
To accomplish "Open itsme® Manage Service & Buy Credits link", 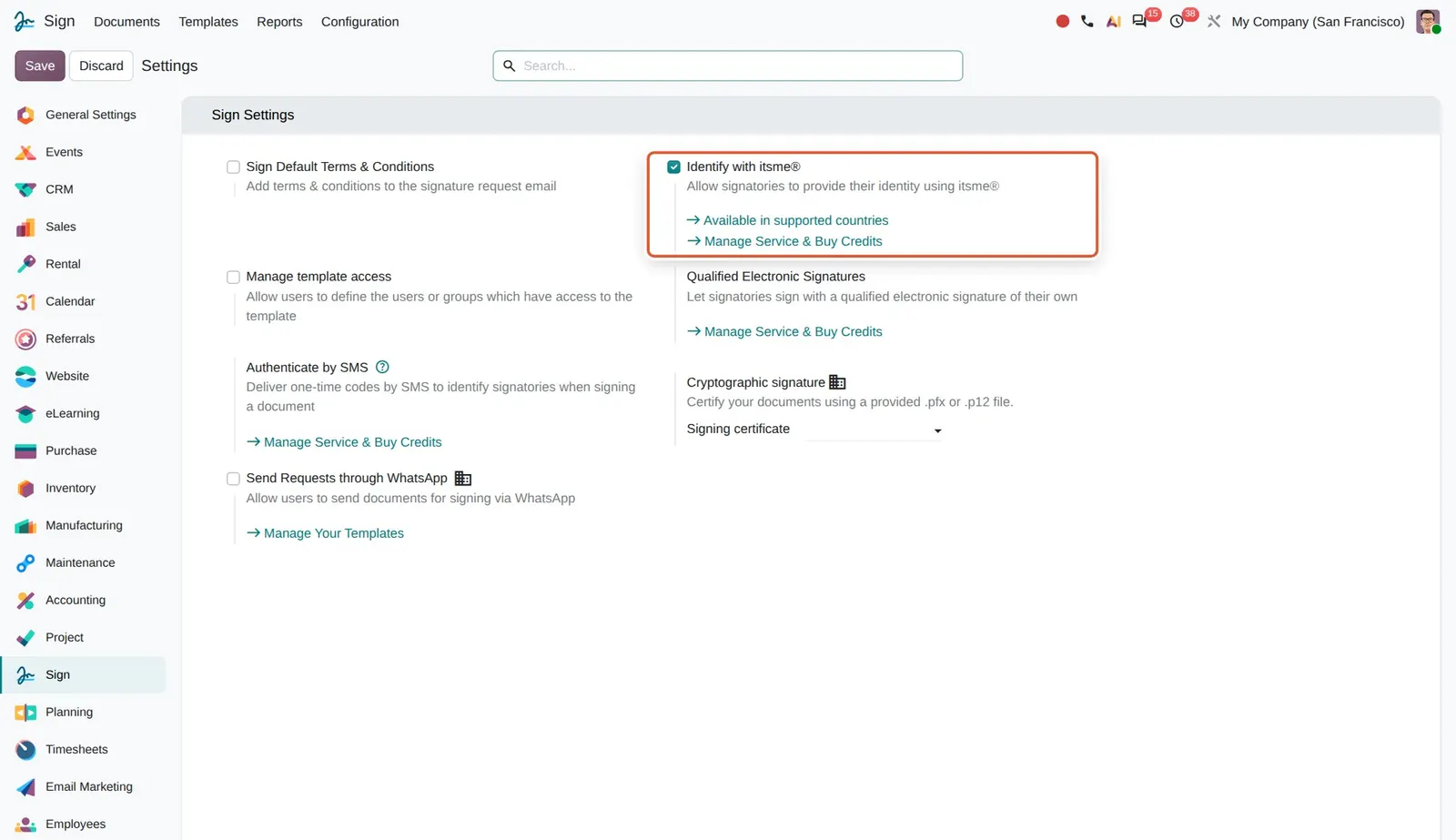I will click(x=784, y=241).
